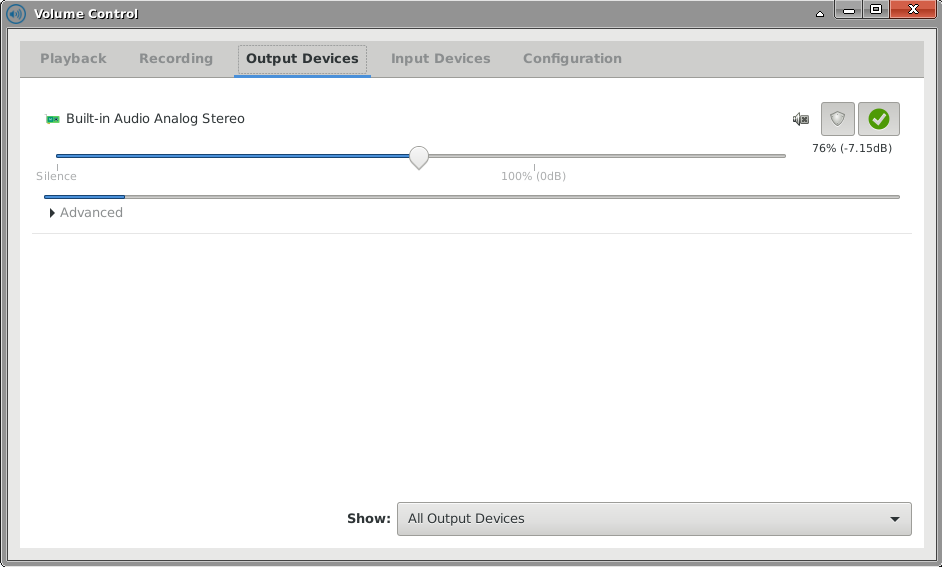Open the Recording tab
The image size is (942, 567).
176,59
